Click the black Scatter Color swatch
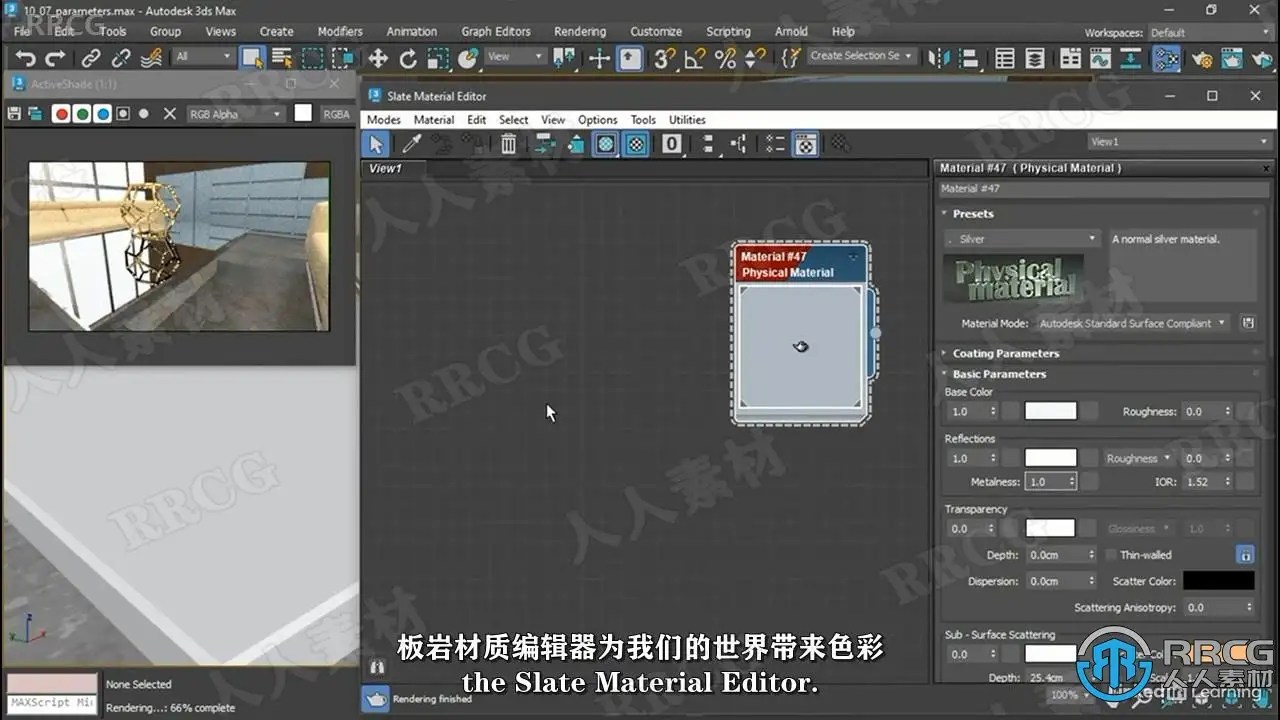This screenshot has height=720, width=1280. (x=1218, y=581)
